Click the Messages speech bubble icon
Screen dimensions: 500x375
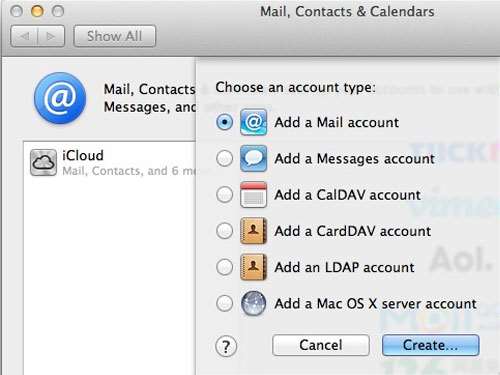coord(253,158)
